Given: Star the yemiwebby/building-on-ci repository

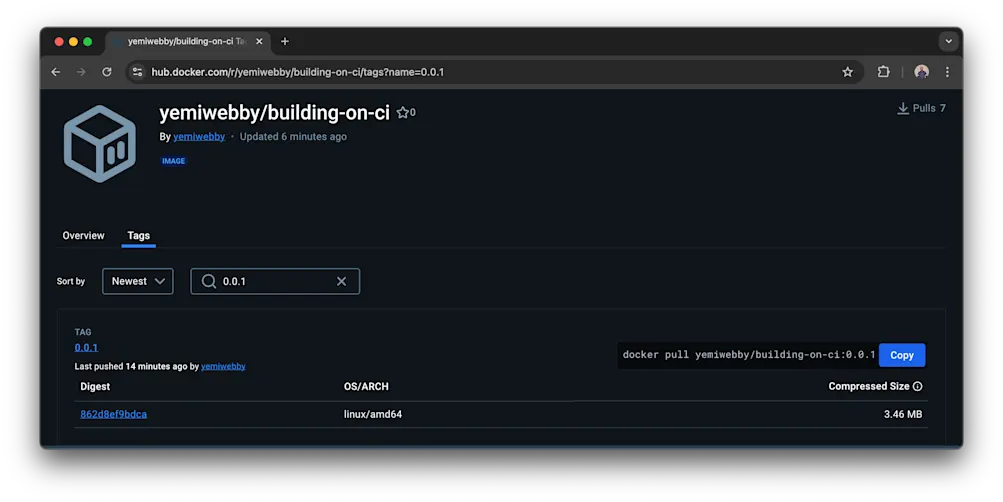Looking at the screenshot, I should coord(402,113).
